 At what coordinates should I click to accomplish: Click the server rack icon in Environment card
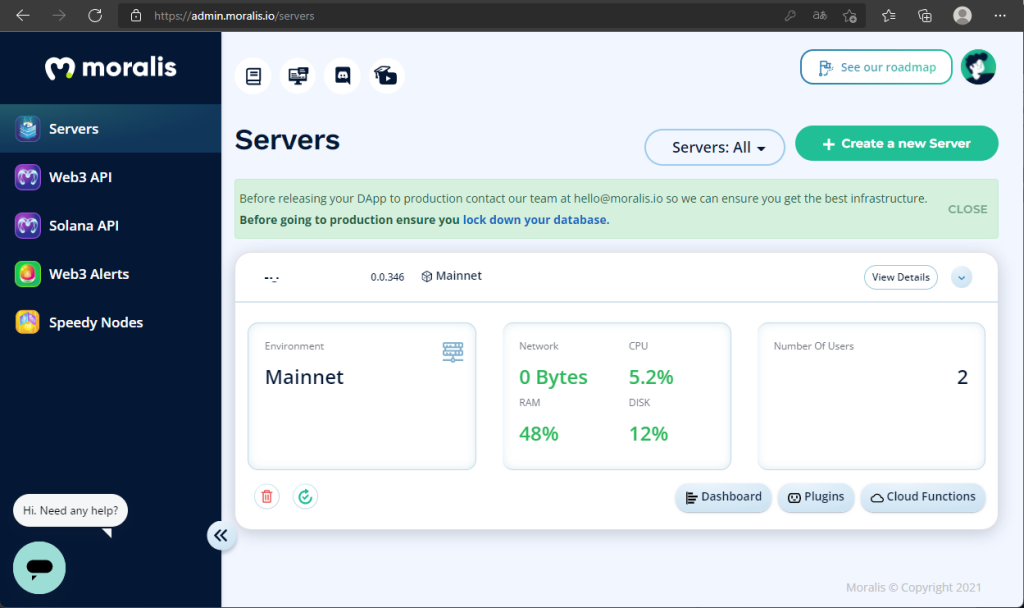453,352
